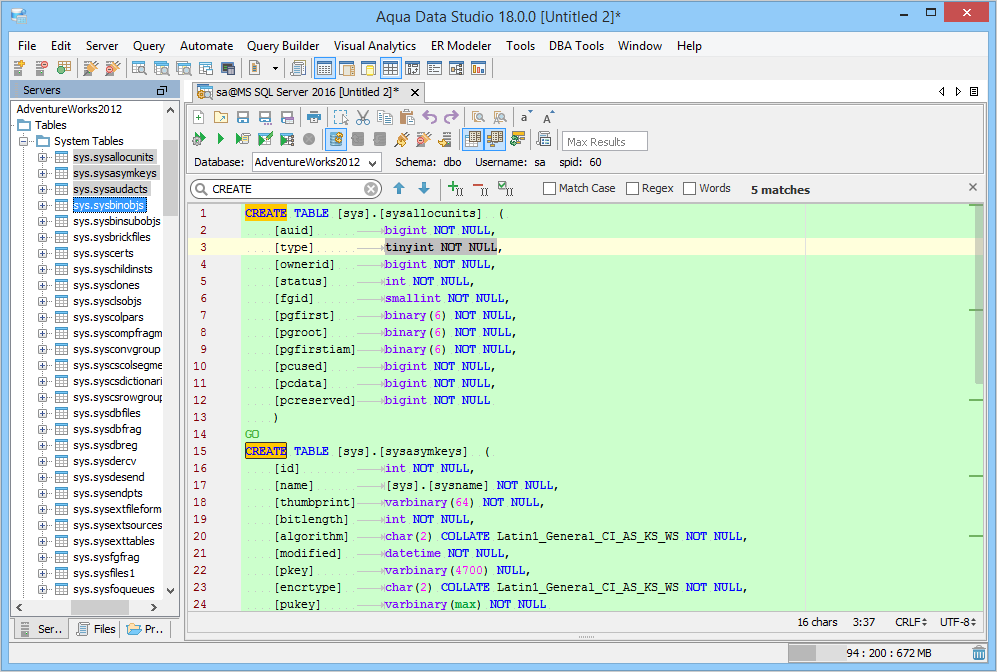Screen dimensions: 997x672
Task: Jump to previous match with up arrow
Action: 399,188
